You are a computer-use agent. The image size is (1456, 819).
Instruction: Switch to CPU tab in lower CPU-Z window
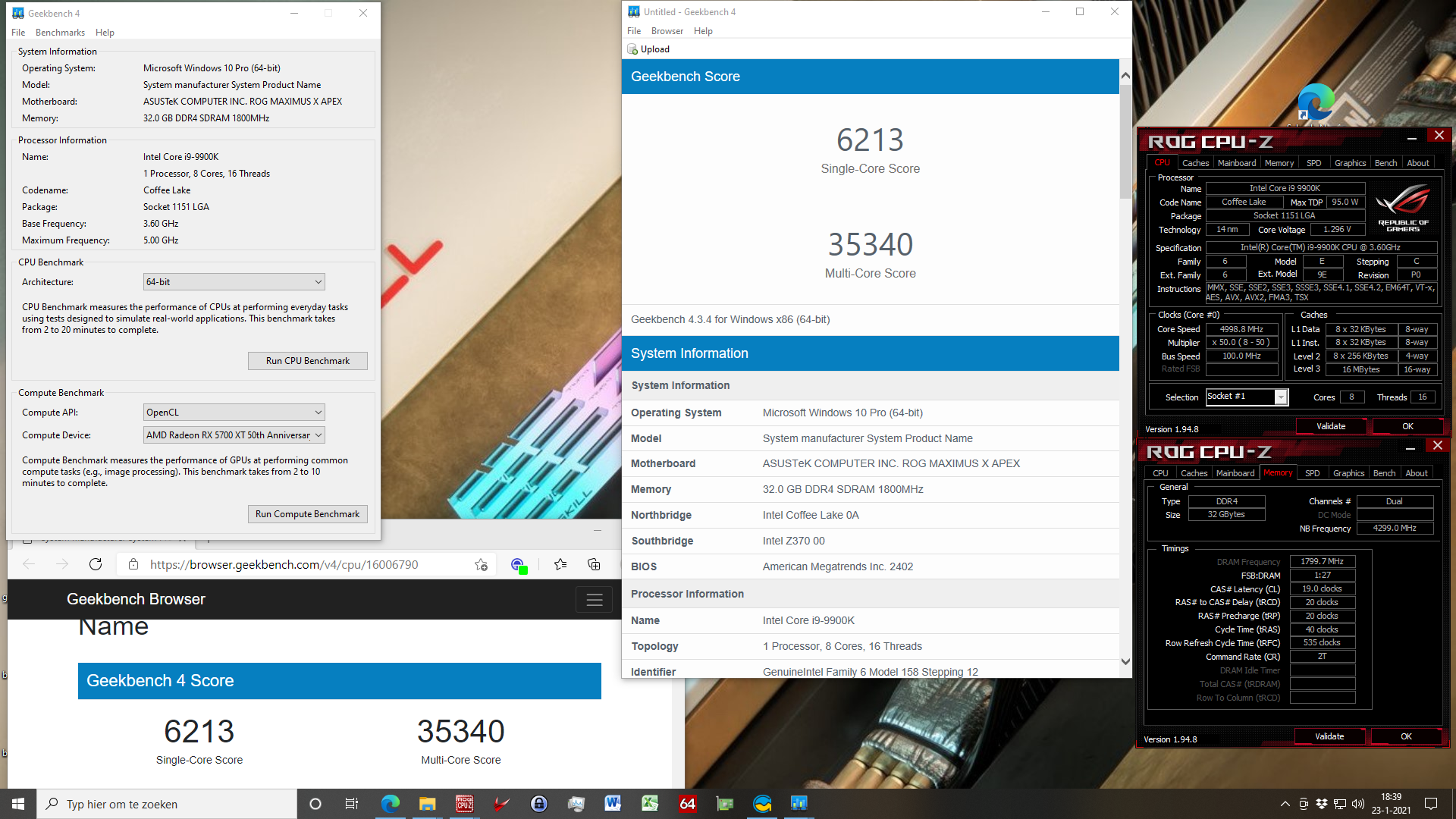tap(1160, 473)
